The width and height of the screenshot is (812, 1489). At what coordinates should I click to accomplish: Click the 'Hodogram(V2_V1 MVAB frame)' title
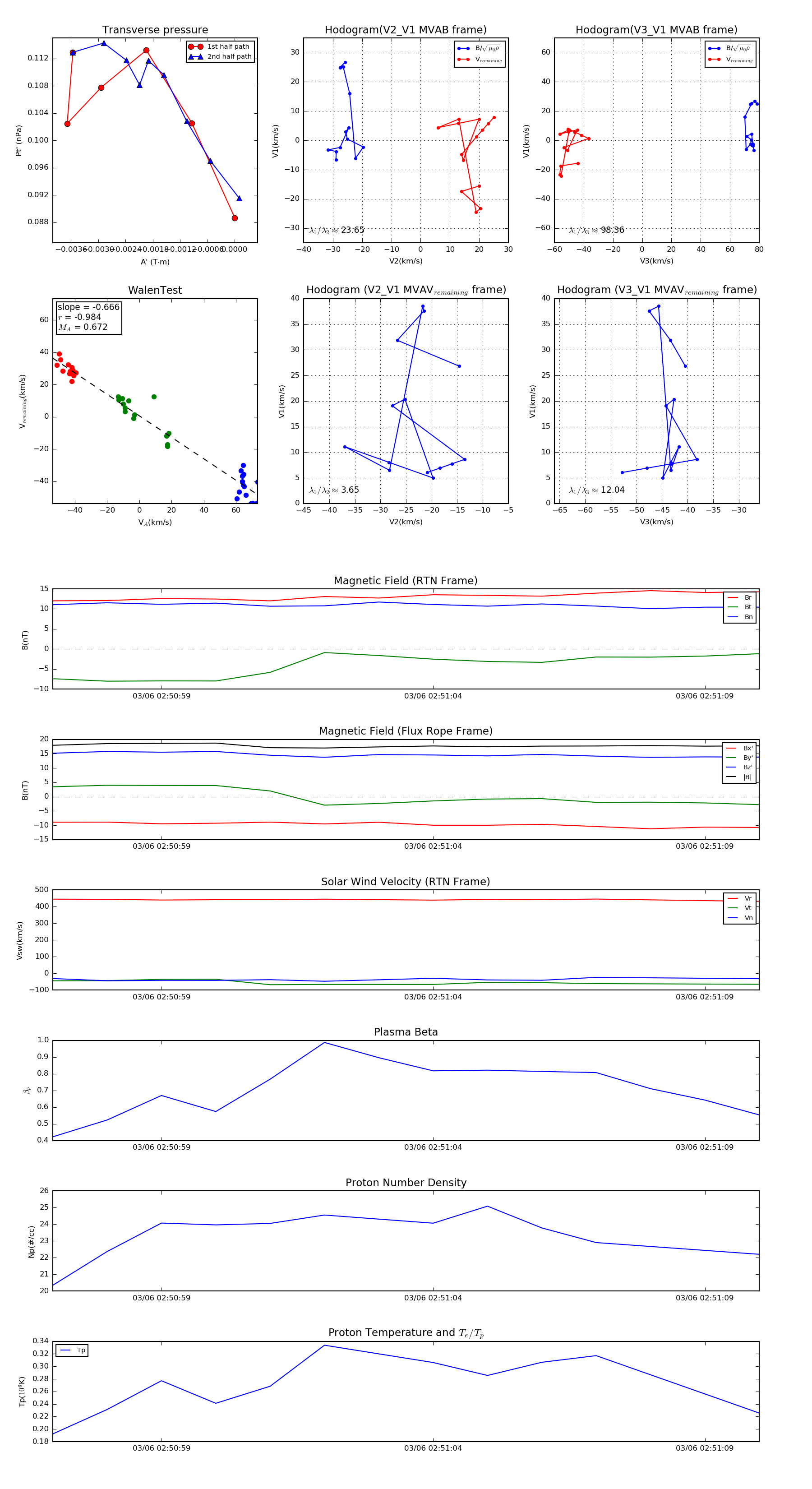coord(406,30)
